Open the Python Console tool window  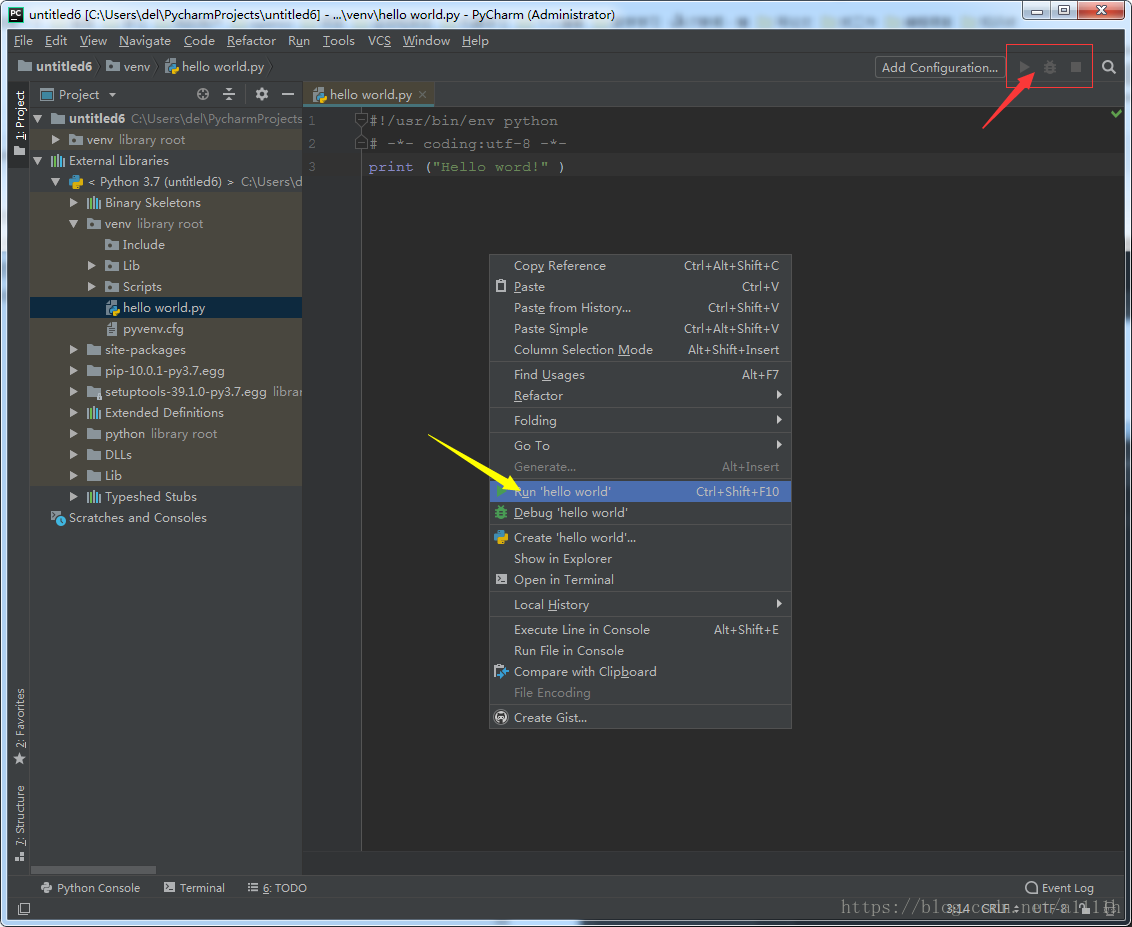[x=90, y=888]
